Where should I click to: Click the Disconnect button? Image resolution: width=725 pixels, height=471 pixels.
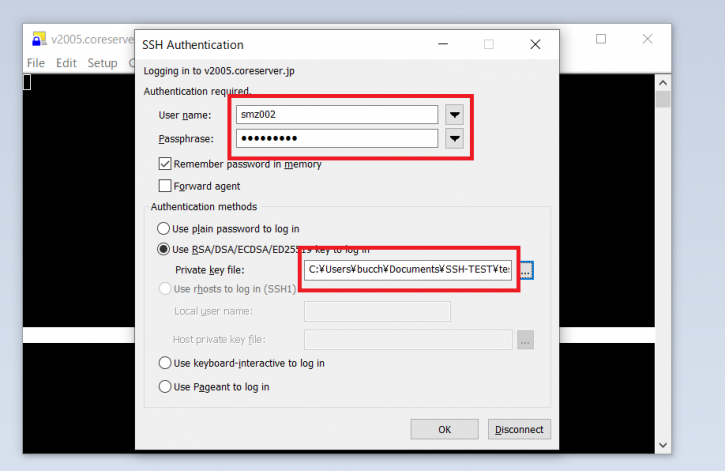pos(520,429)
